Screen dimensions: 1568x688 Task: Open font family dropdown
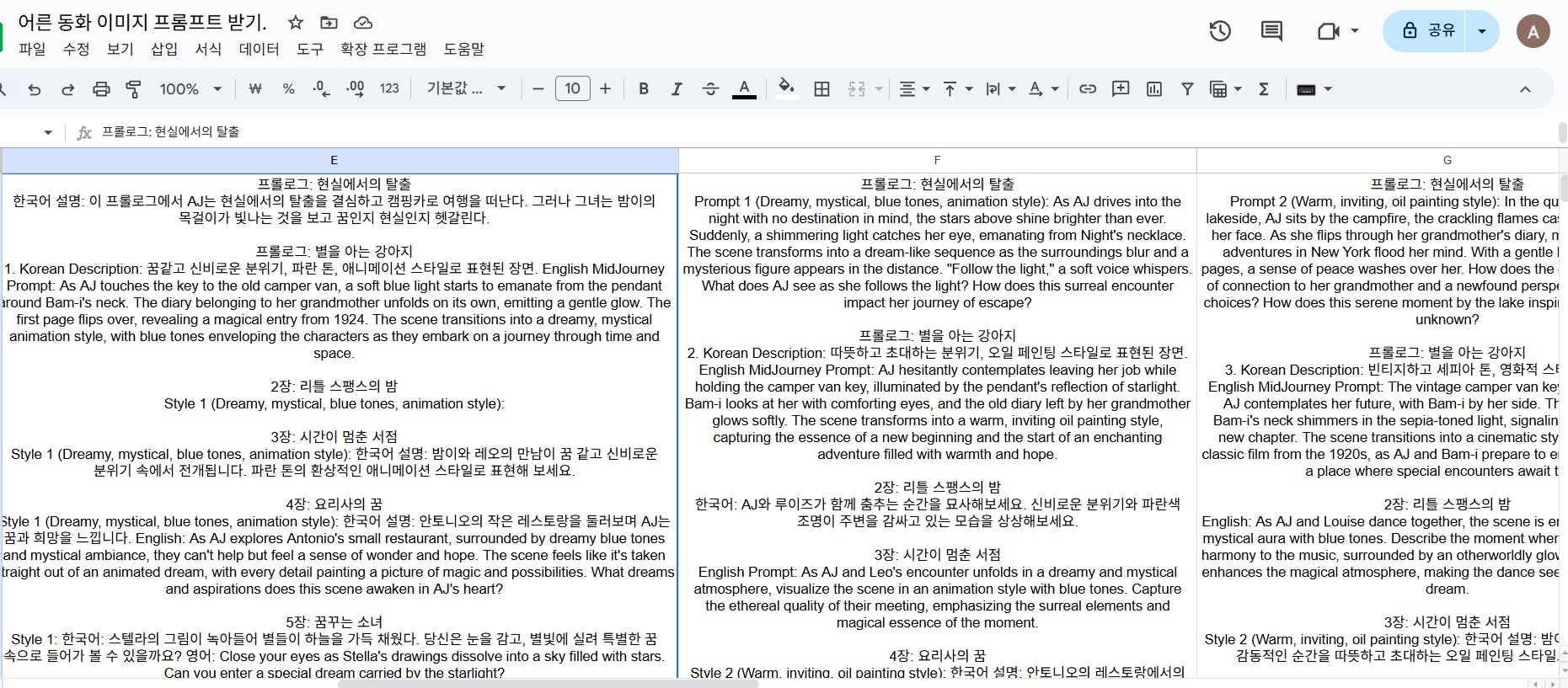pos(466,89)
